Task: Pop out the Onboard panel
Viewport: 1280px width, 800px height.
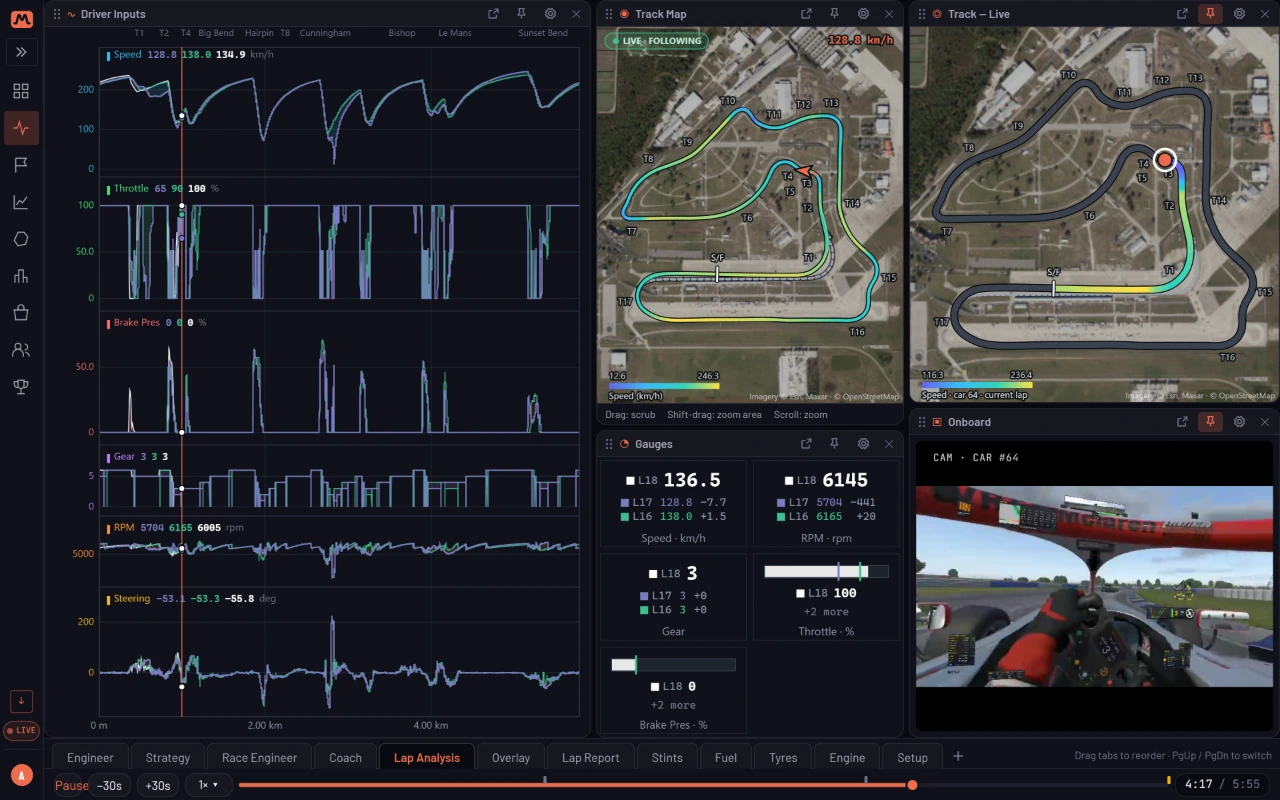Action: 1182,422
